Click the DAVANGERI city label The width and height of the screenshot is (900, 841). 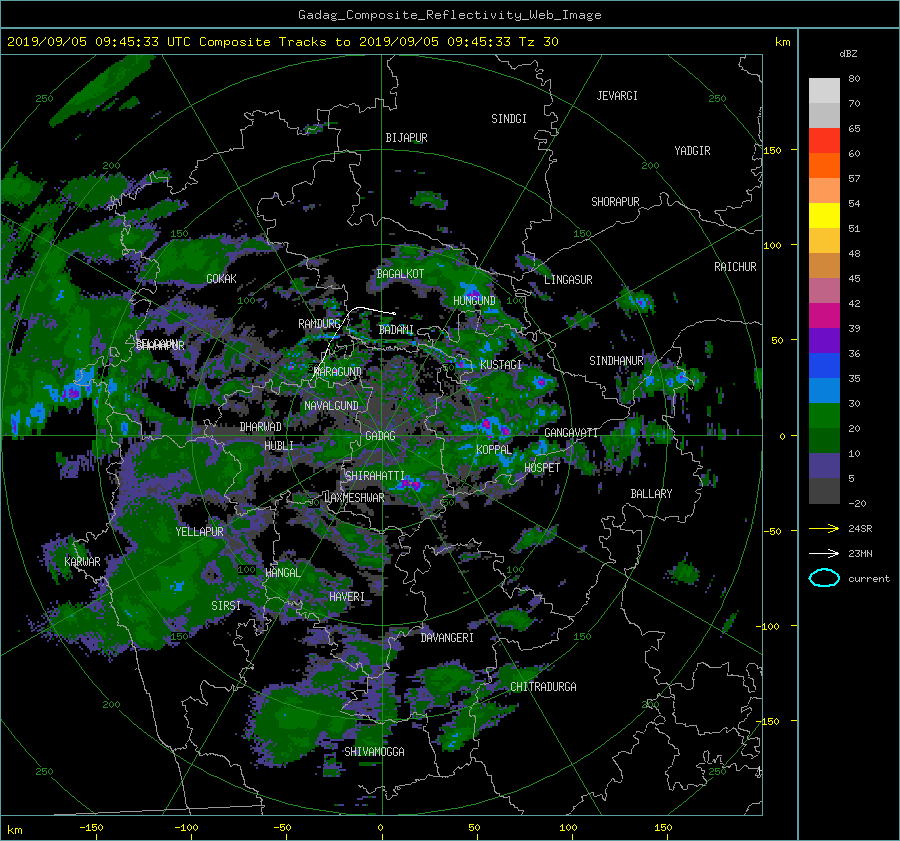coord(447,638)
